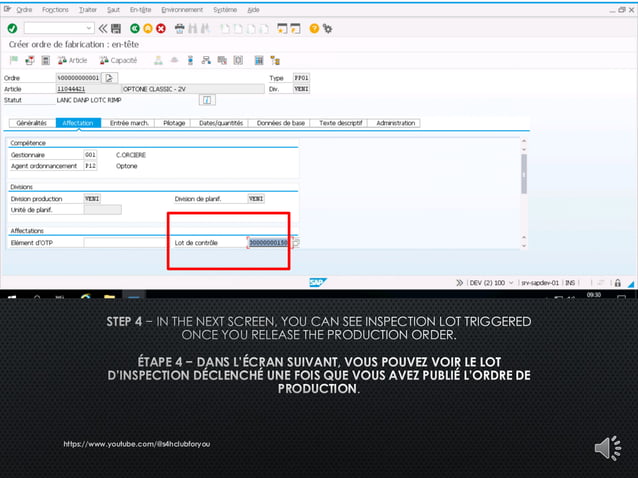Click the calculator icon in application toolbar
The image size is (638, 478).
point(46,61)
